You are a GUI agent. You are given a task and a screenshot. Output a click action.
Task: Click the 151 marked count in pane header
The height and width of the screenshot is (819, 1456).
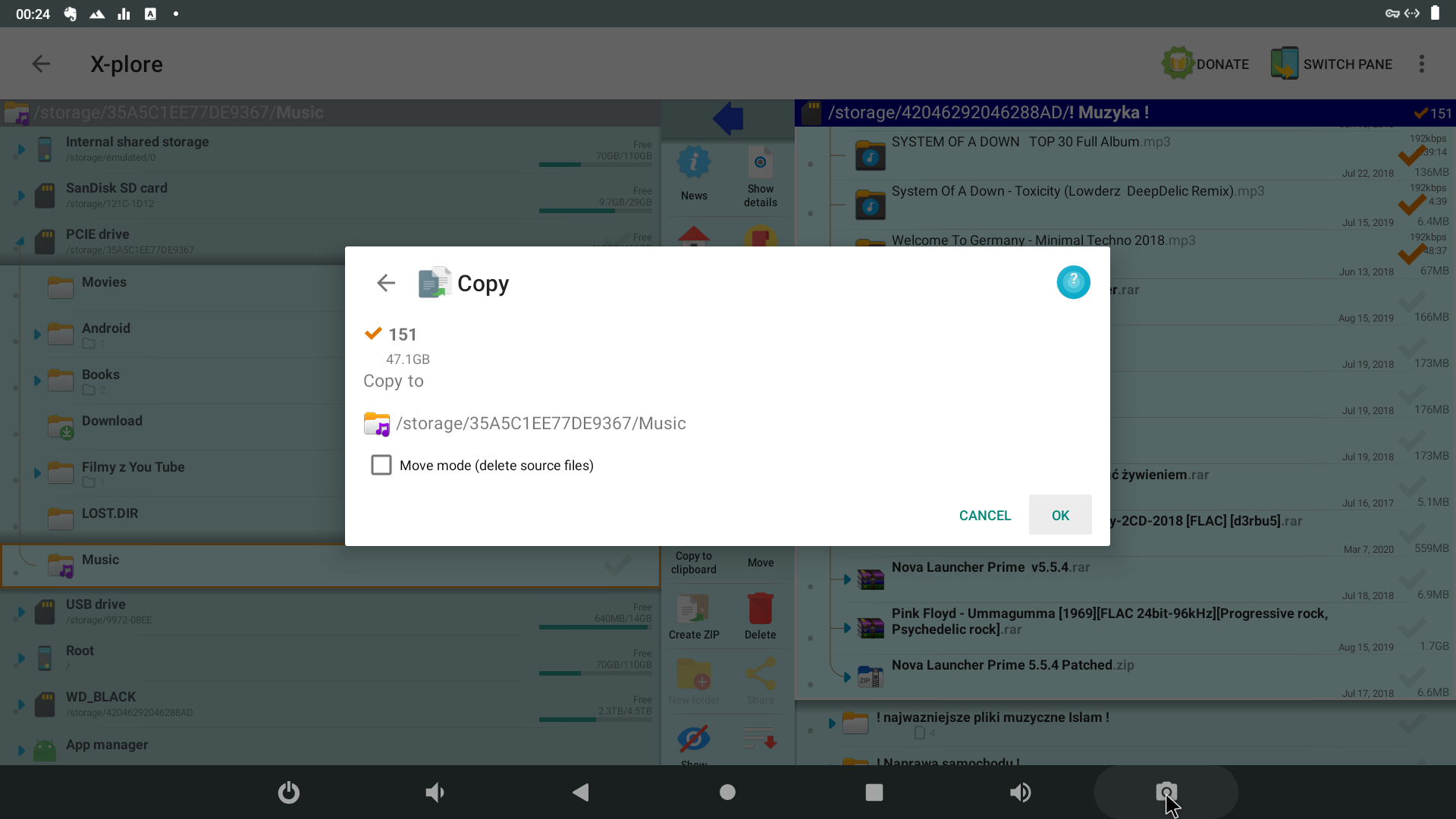1432,113
